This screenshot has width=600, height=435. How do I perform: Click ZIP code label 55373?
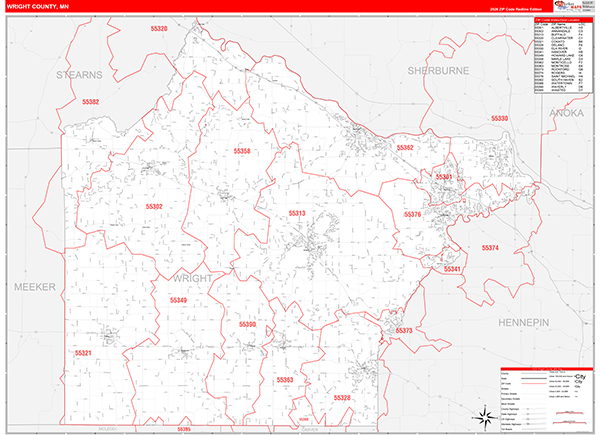[404, 330]
